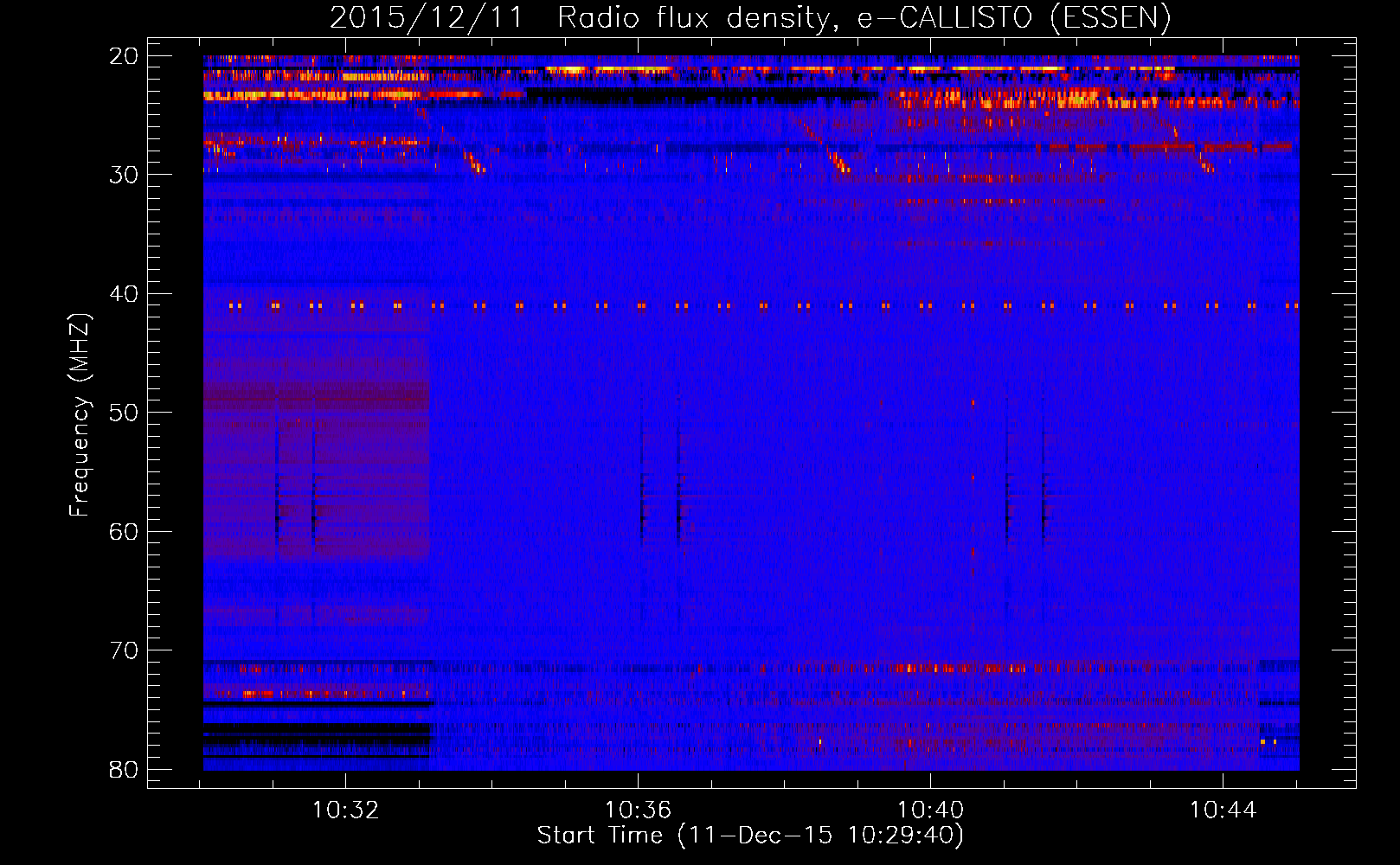The width and height of the screenshot is (1400, 865).
Task: Click the 10:44 time tick label
Action: 1223,811
